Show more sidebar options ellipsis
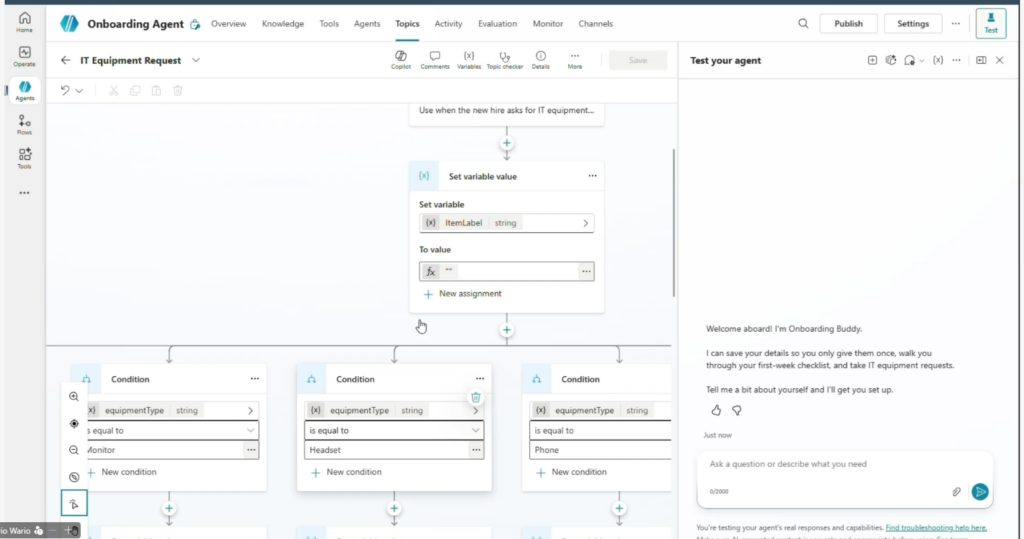1024x539 pixels. (x=24, y=193)
